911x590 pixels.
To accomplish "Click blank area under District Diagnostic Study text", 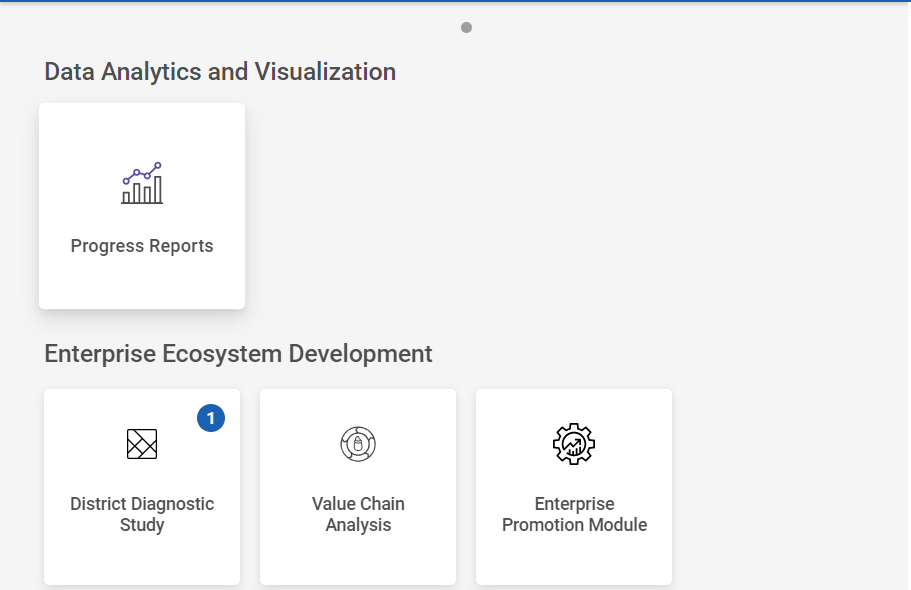I will point(142,560).
